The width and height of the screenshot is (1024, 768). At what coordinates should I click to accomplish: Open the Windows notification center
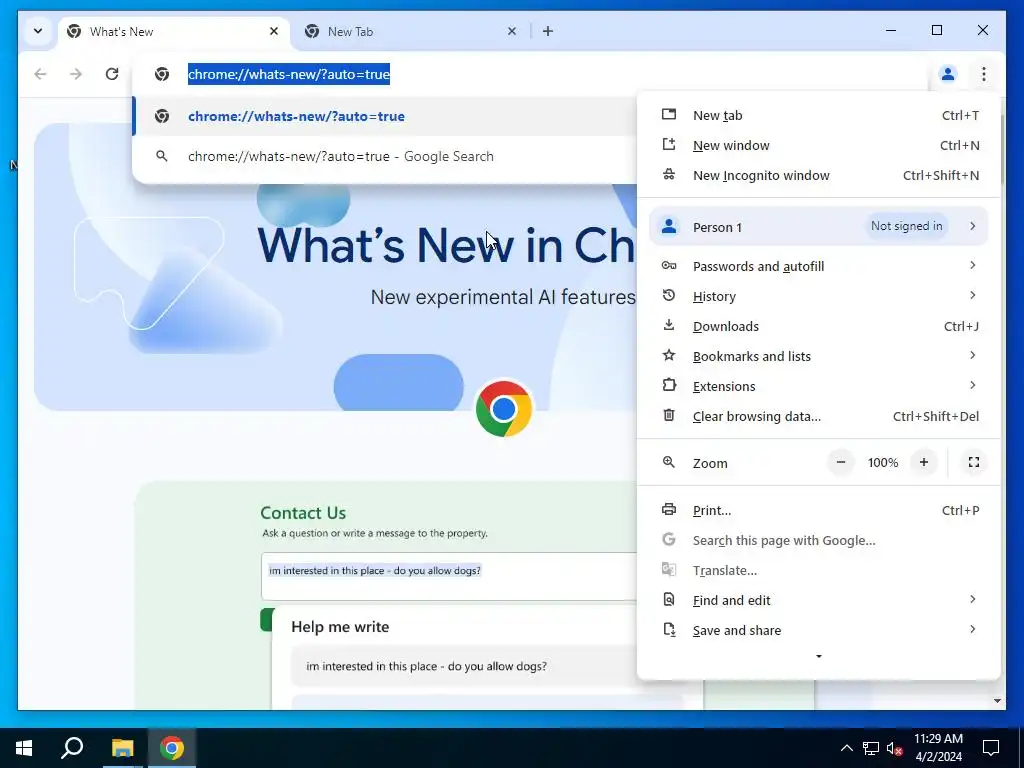991,748
